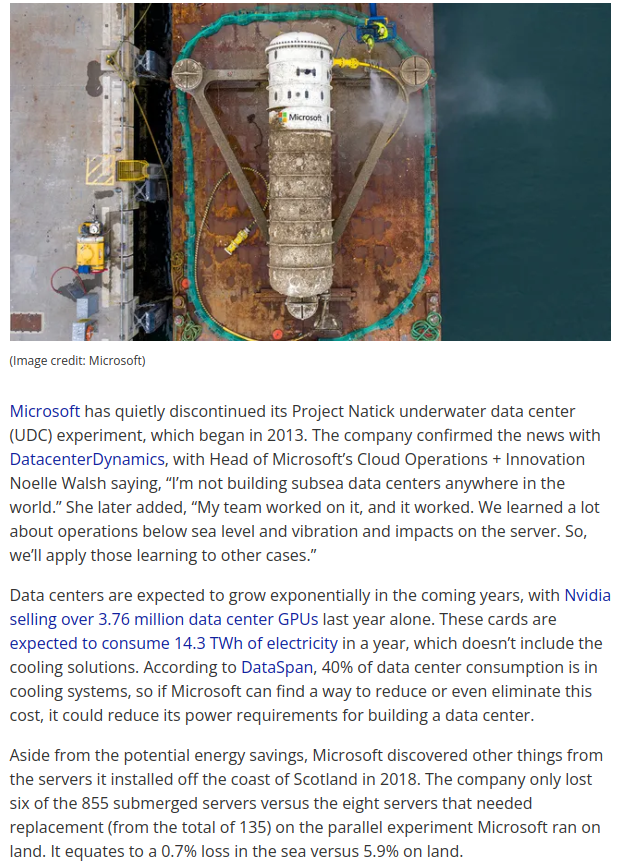Click the 'Image credit: Microsoft' caption
621x865 pixels.
coord(77,360)
